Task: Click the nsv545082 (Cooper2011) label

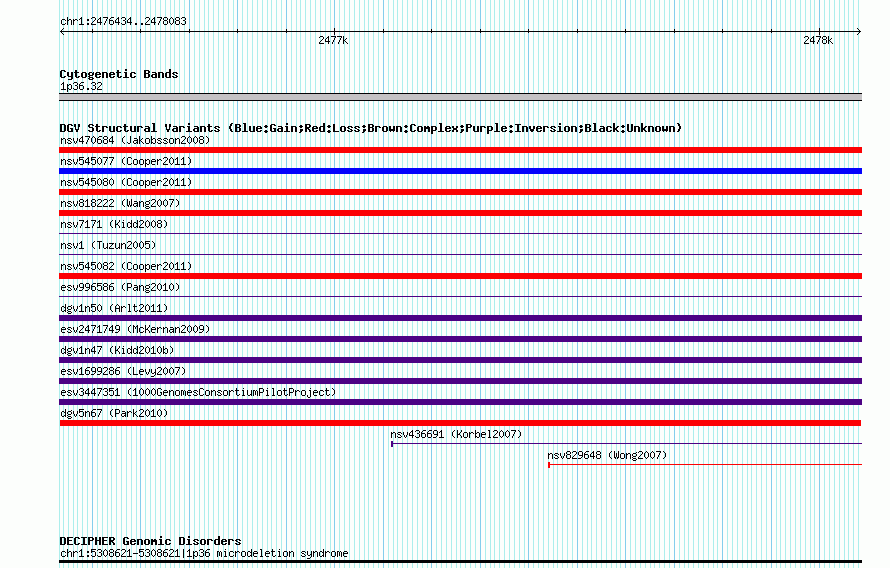Action: click(126, 266)
